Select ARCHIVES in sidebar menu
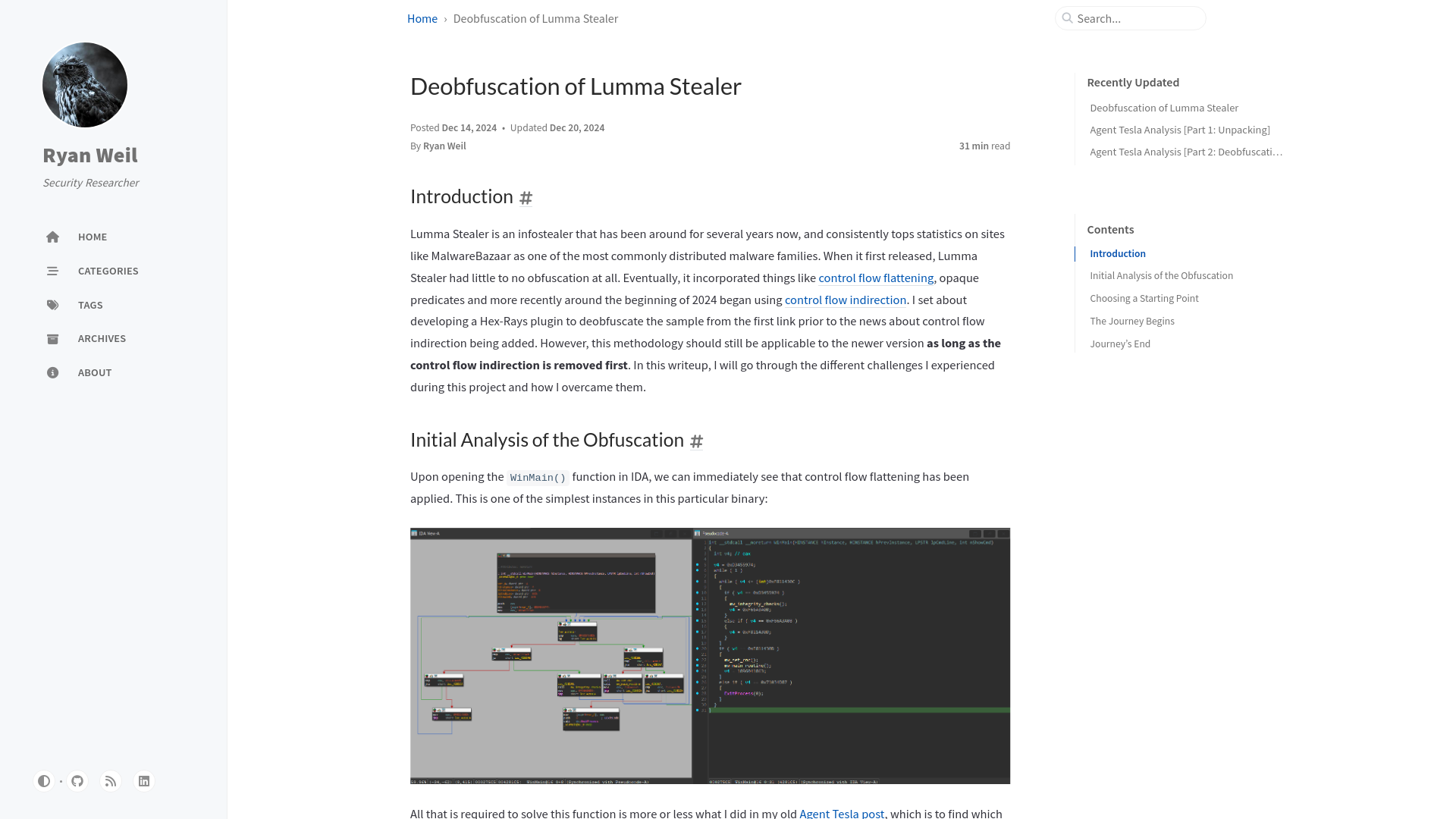 (102, 338)
